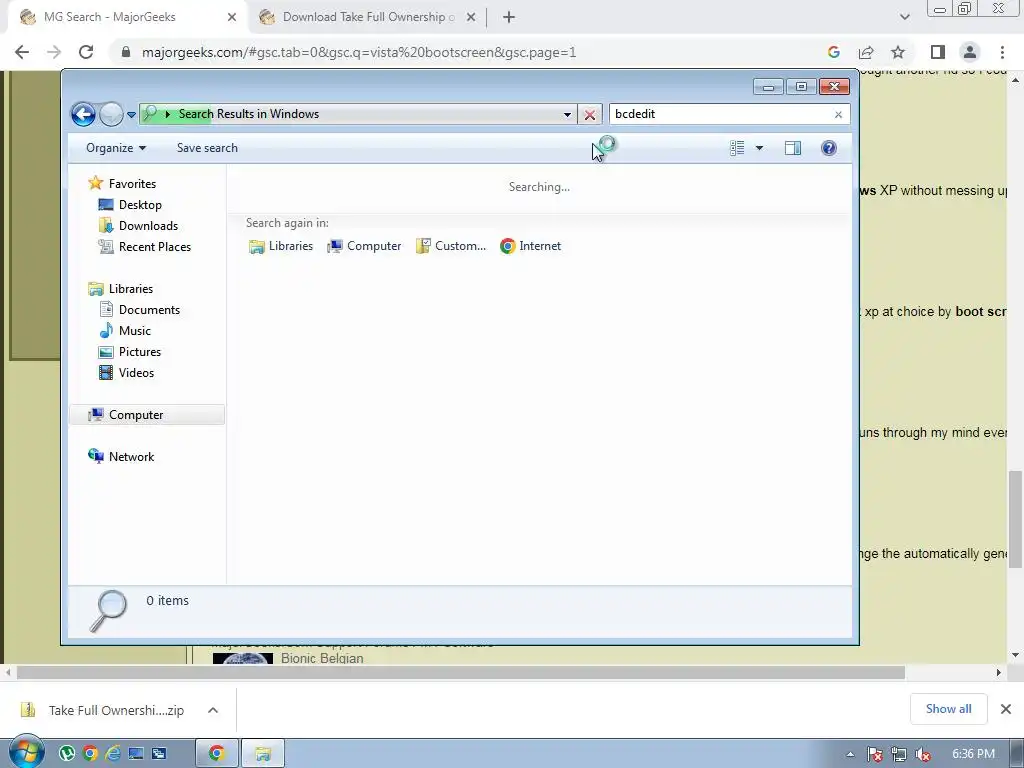Click Save search in the toolbar

tap(207, 148)
